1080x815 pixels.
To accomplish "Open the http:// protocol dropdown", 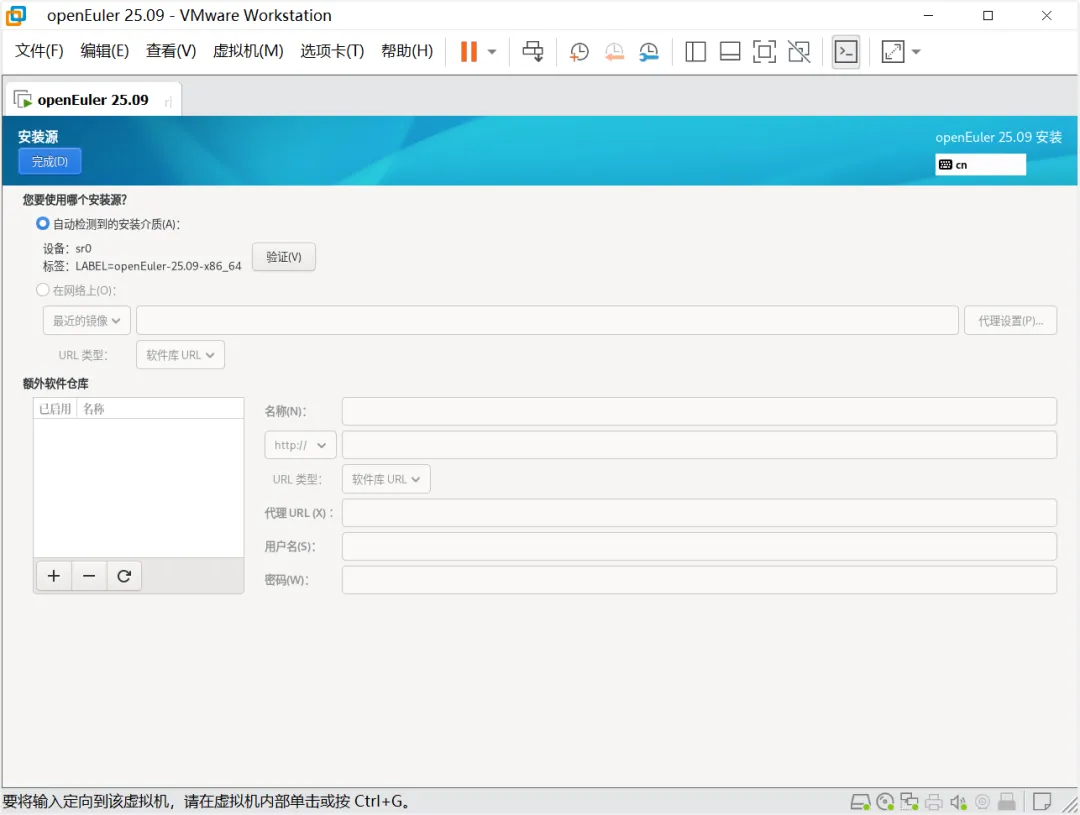I will click(x=300, y=445).
